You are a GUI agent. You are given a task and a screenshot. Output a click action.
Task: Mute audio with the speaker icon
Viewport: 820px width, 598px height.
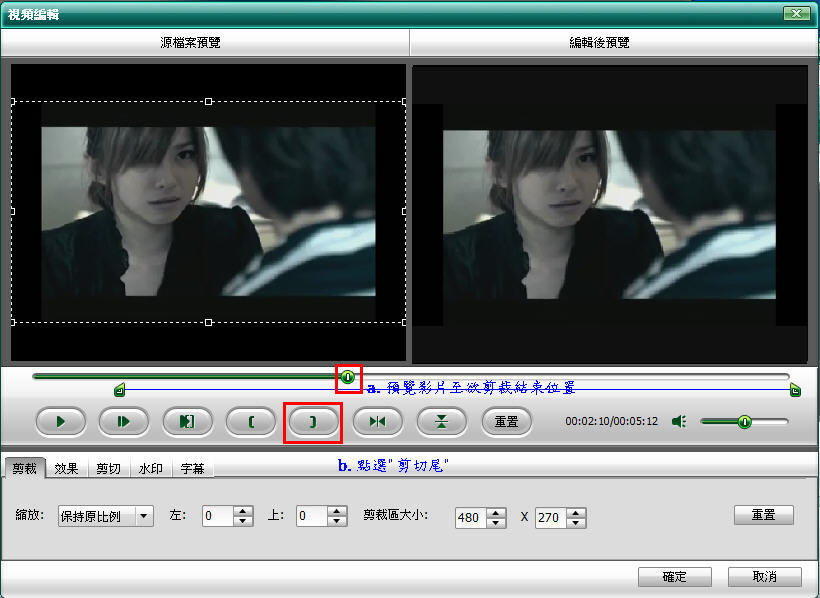pos(680,422)
